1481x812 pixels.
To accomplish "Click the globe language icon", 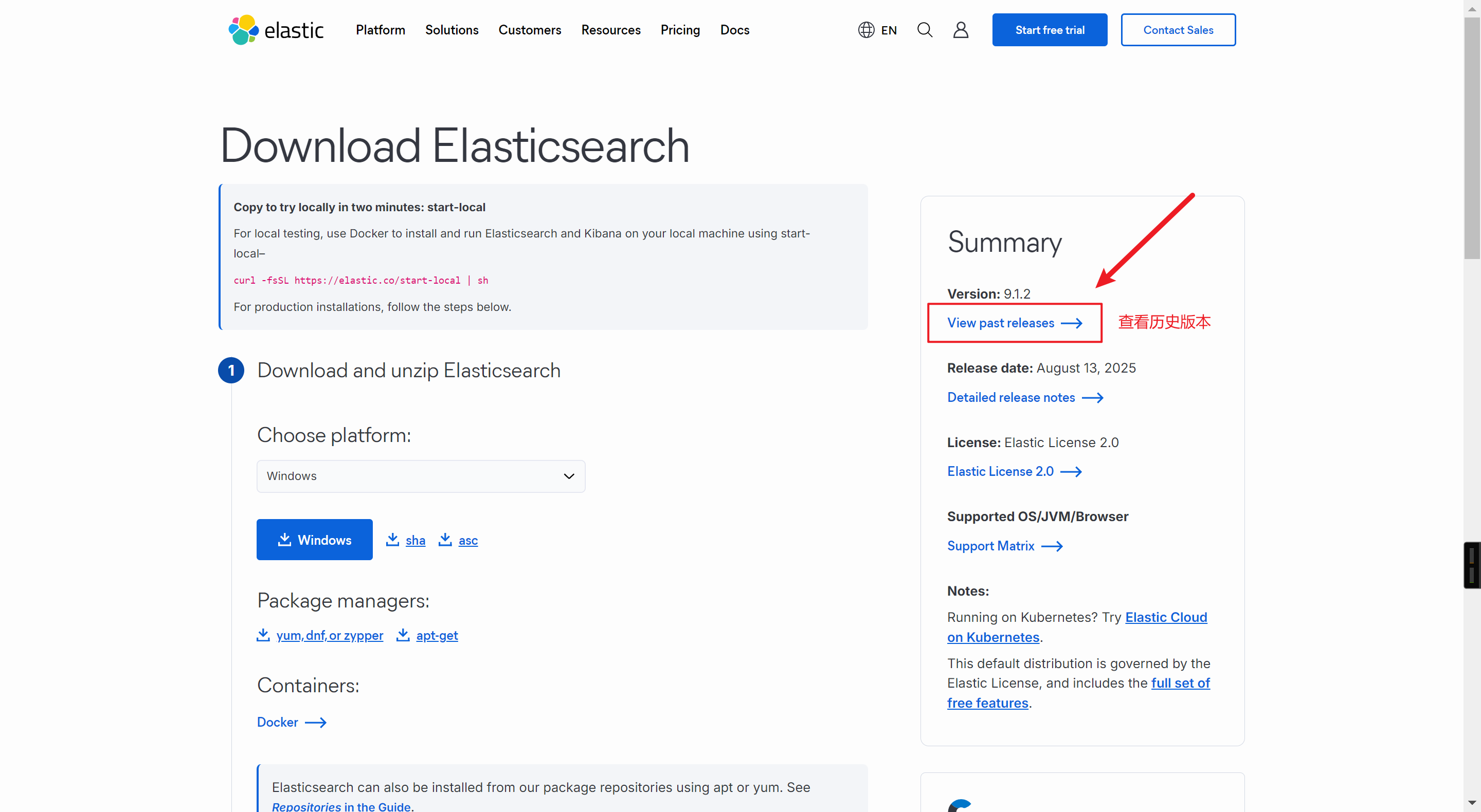I will pyautogui.click(x=866, y=30).
